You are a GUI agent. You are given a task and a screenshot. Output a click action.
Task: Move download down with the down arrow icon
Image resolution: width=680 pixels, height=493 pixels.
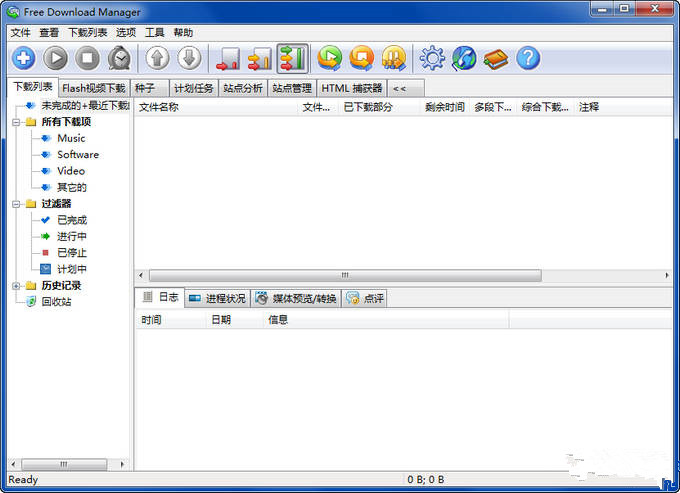click(x=189, y=58)
